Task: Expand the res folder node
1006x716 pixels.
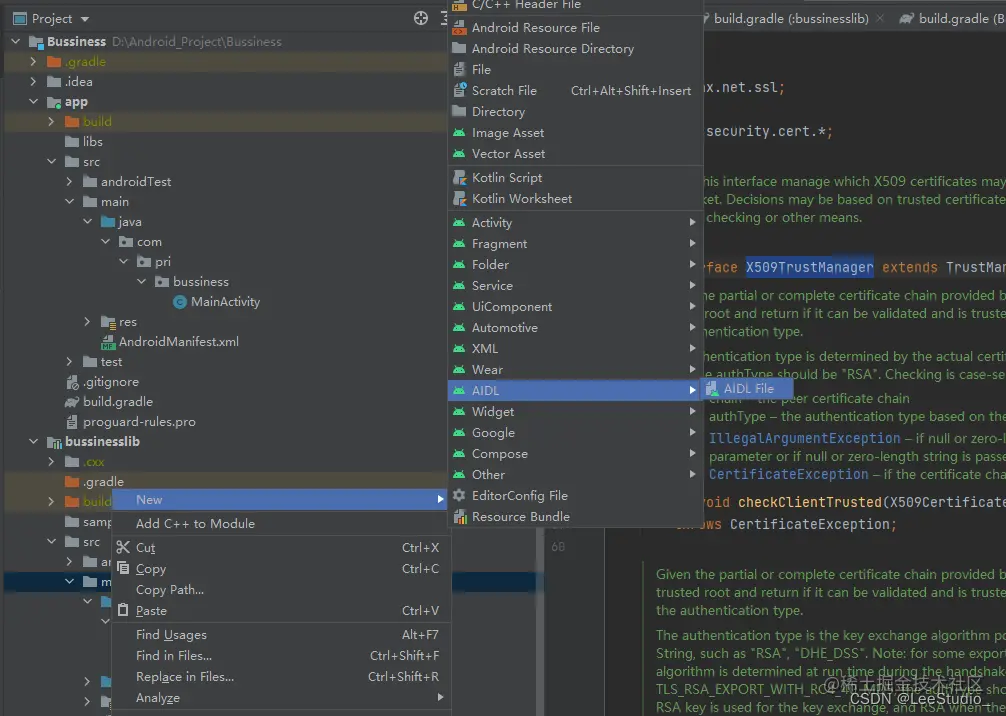Action: point(87,321)
